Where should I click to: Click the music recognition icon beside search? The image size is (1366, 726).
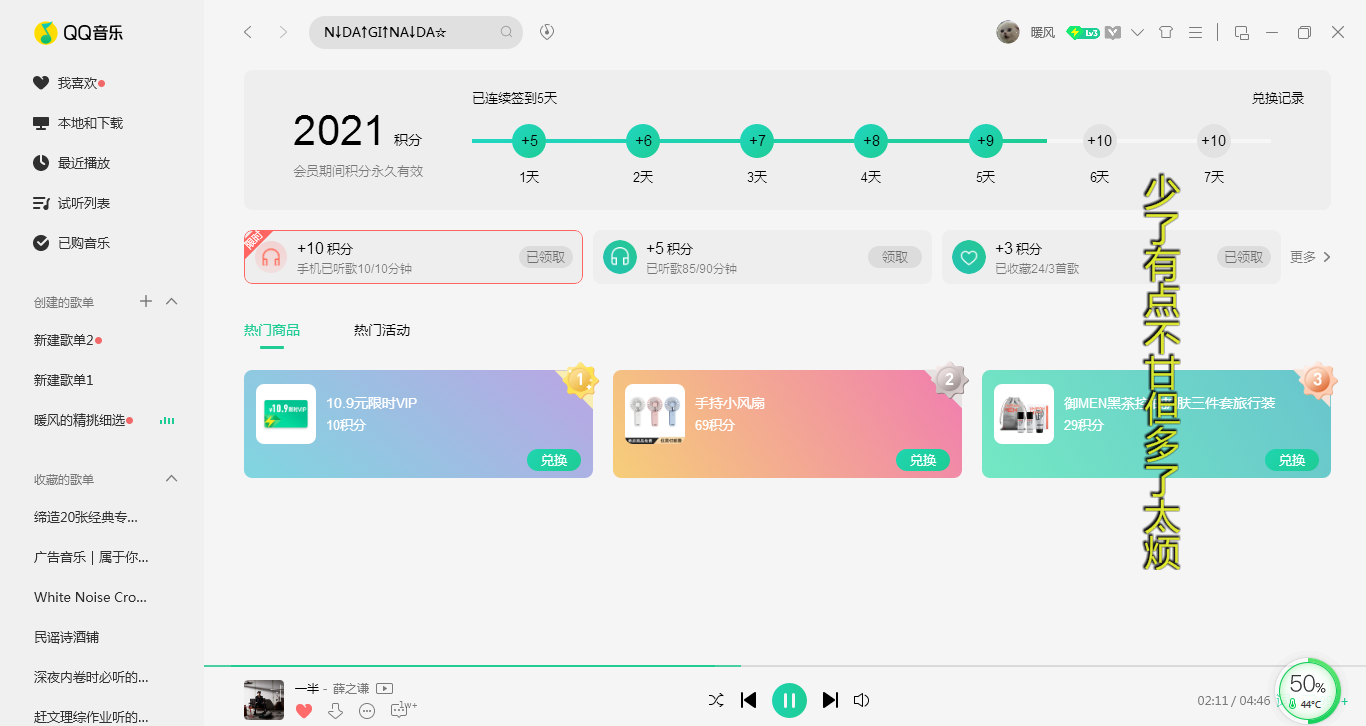click(x=546, y=32)
